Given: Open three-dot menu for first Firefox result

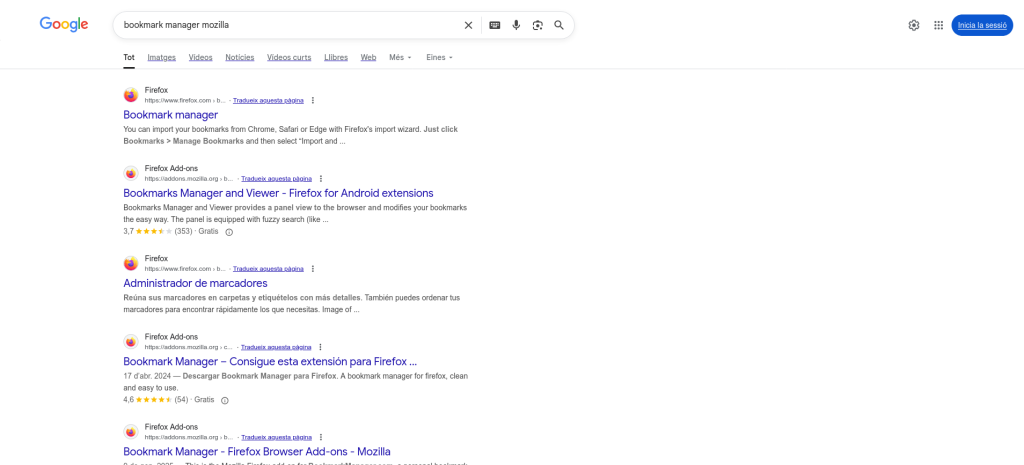Looking at the screenshot, I should click(313, 100).
